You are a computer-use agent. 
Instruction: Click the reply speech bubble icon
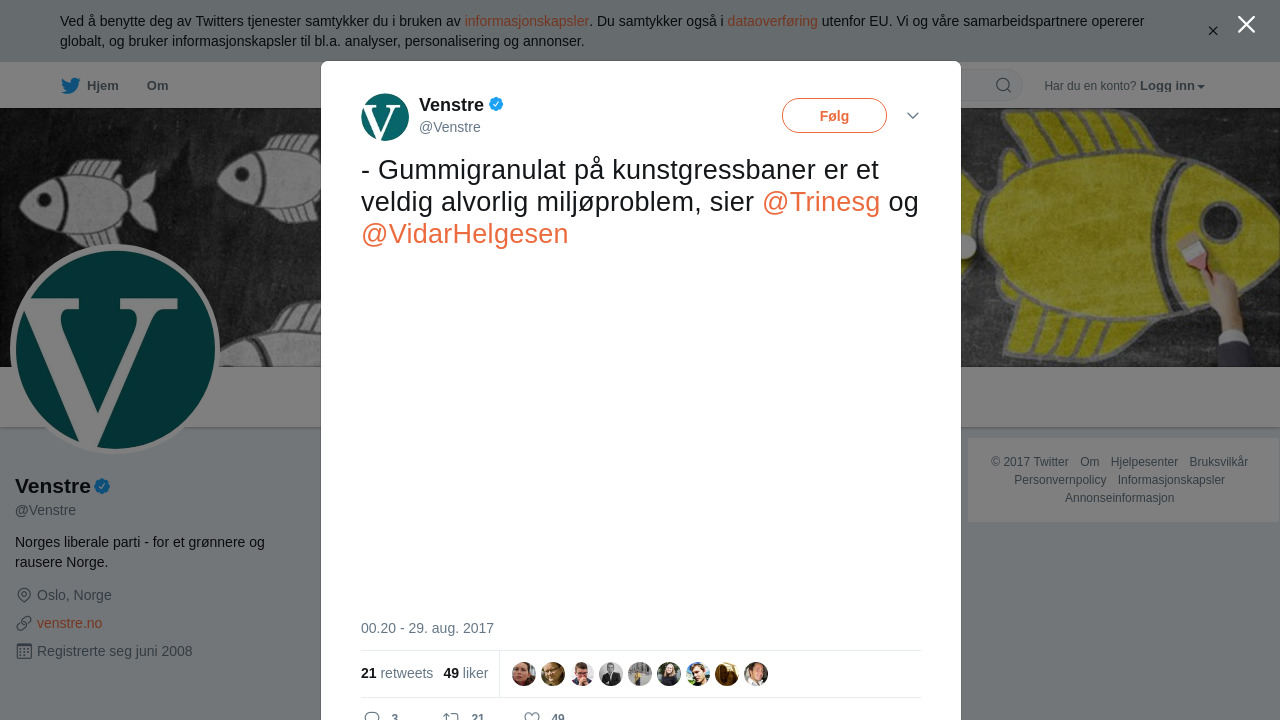[372, 717]
